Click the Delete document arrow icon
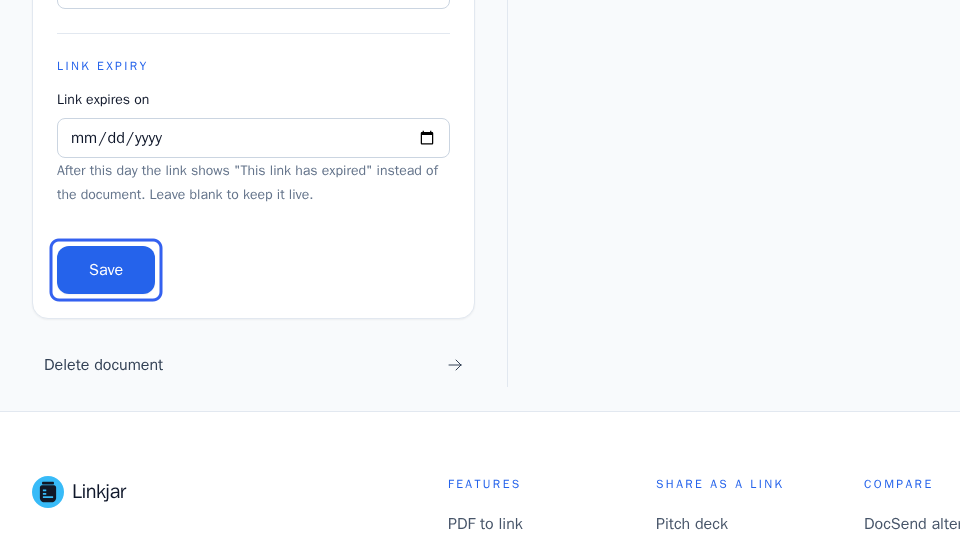 pos(455,365)
